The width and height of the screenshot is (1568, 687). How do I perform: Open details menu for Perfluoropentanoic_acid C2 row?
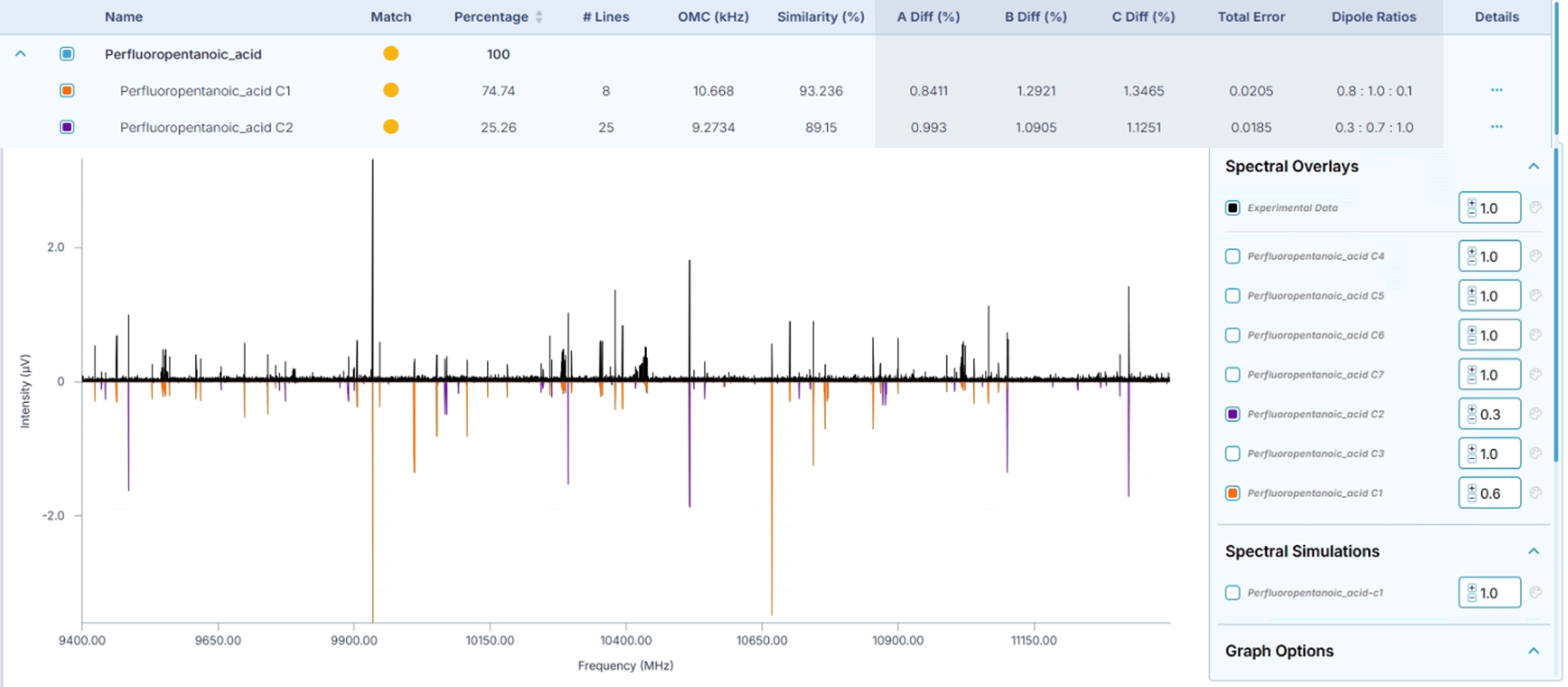[x=1497, y=127]
